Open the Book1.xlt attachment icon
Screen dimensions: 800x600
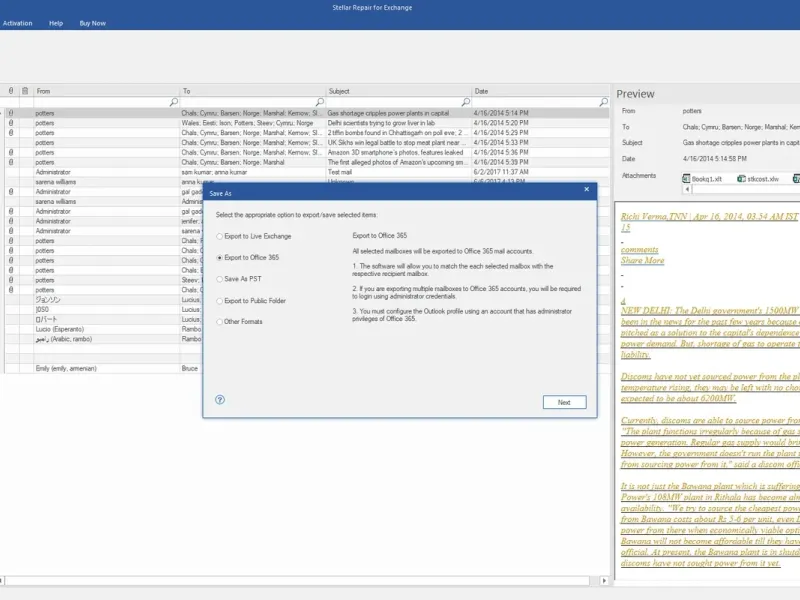(686, 179)
